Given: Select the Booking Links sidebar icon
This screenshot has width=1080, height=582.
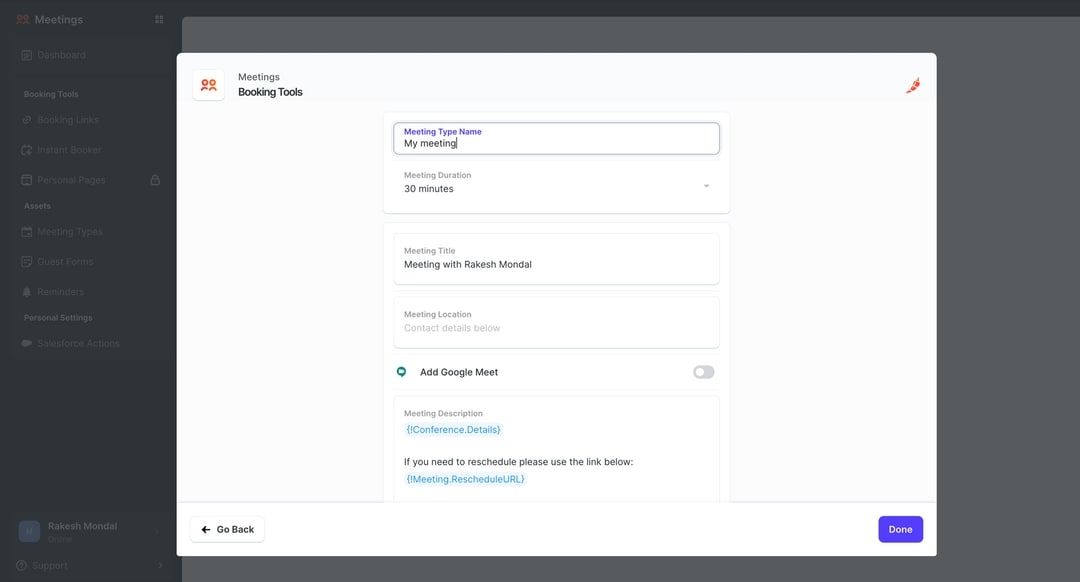Looking at the screenshot, I should click(26, 119).
